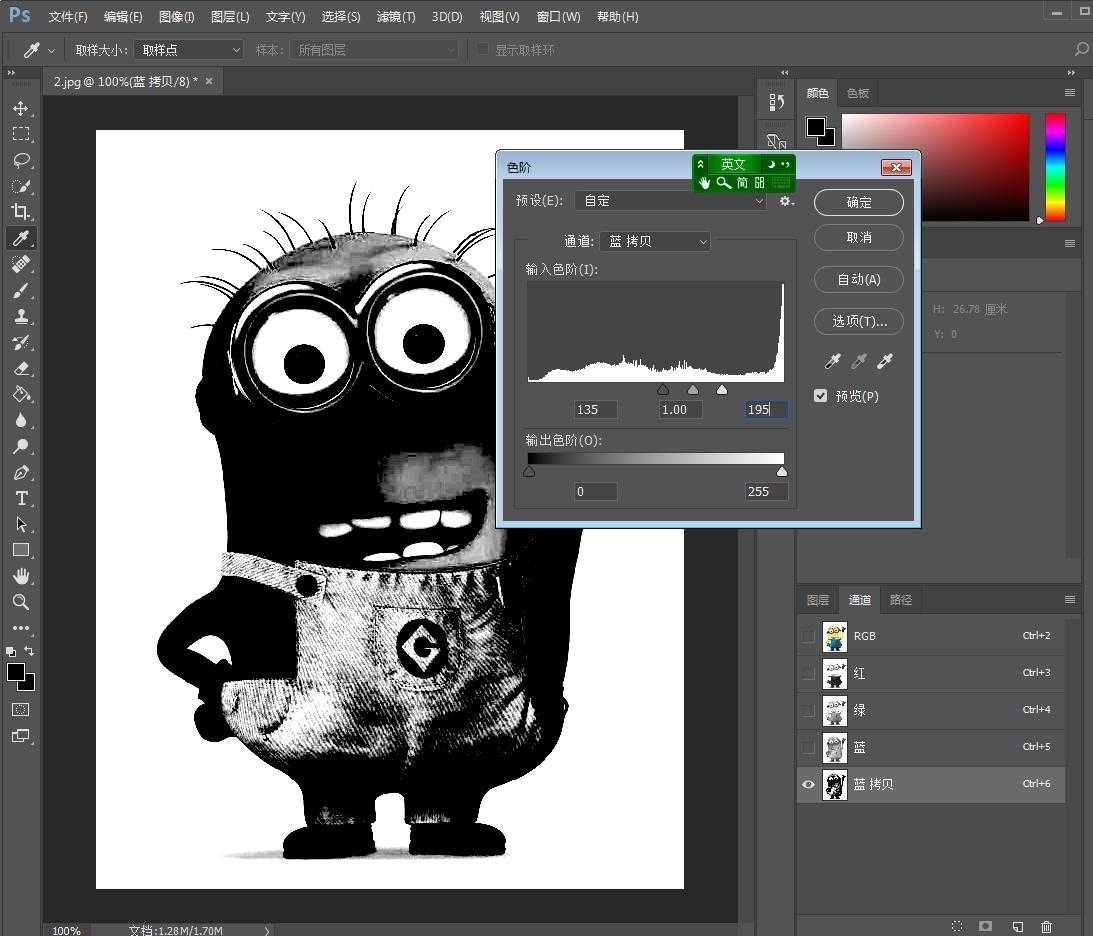Select the Healing Brush tool
Viewport: 1093px width, 936px height.
click(21, 264)
